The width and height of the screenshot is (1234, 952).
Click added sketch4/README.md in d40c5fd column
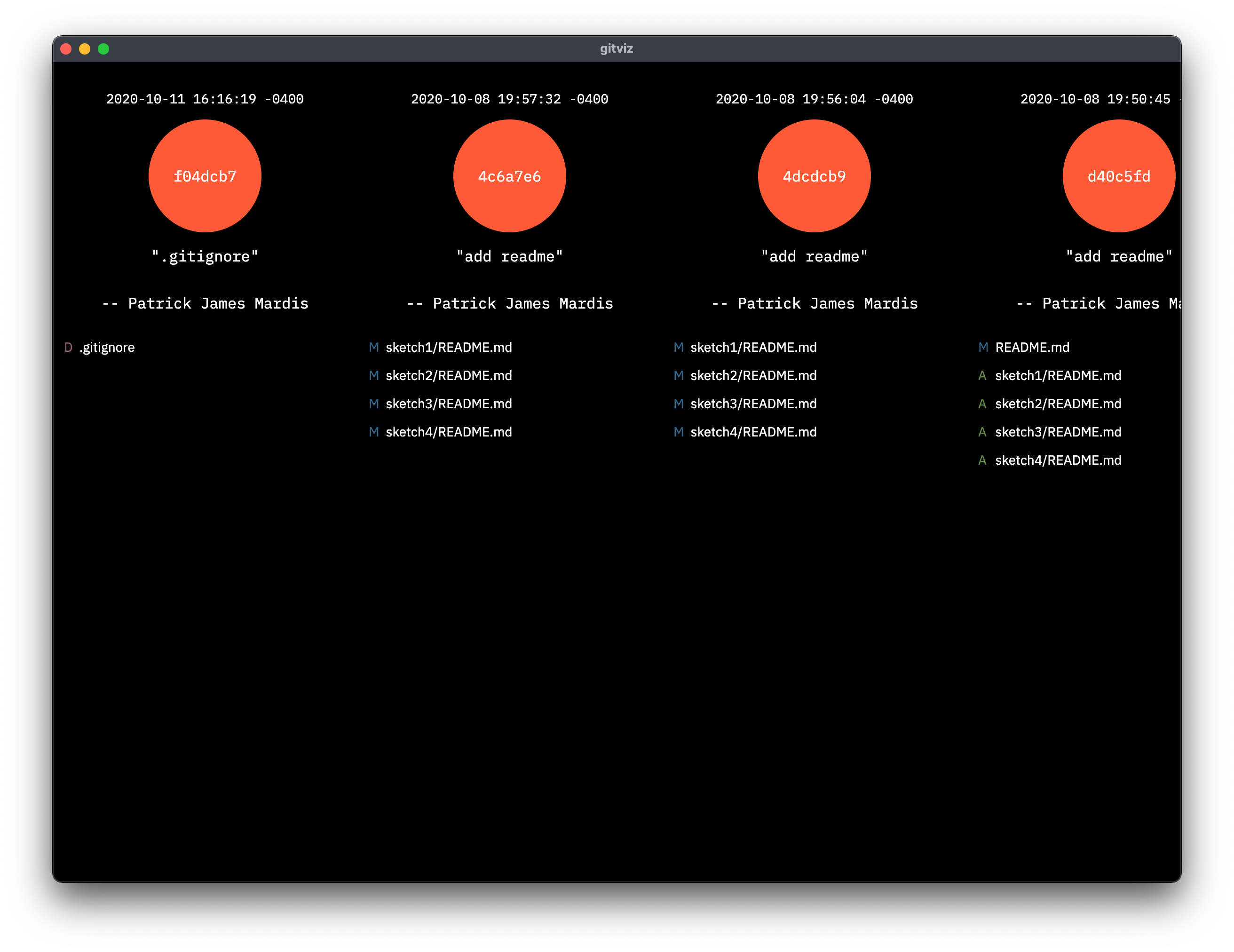(1058, 460)
